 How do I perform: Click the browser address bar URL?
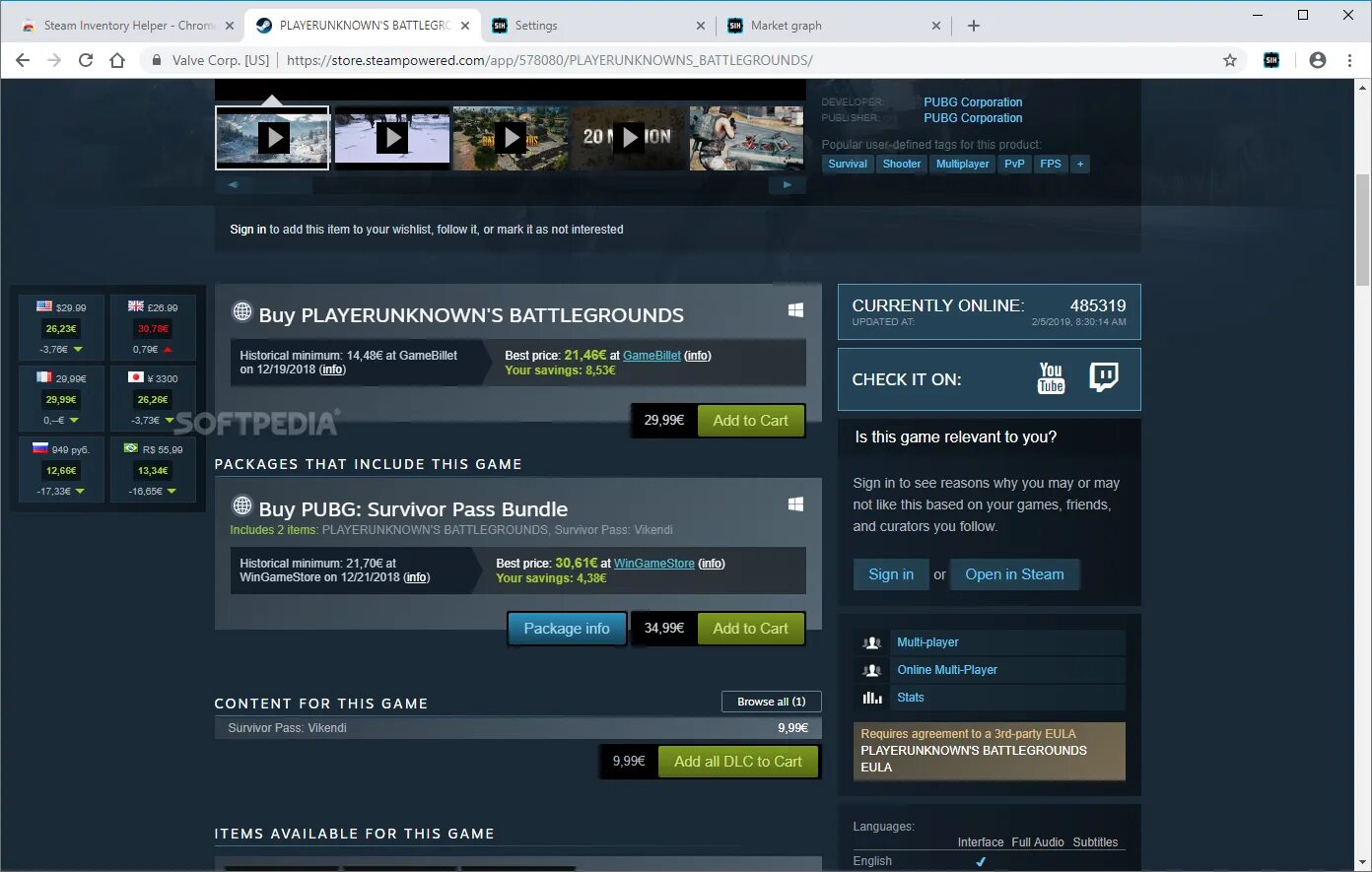pos(549,60)
